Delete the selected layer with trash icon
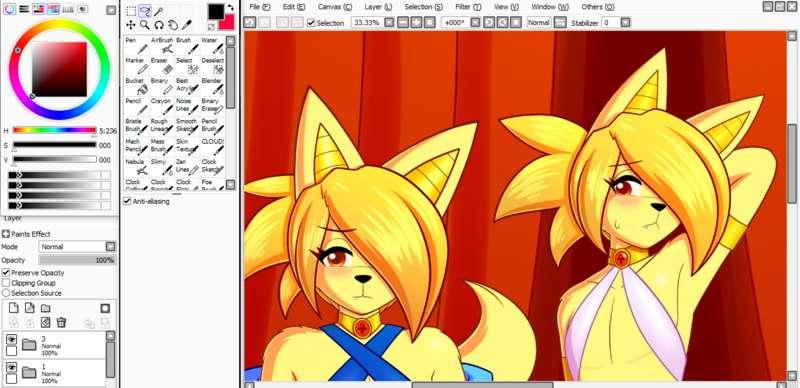Screen dimensions: 800x388 point(61,322)
